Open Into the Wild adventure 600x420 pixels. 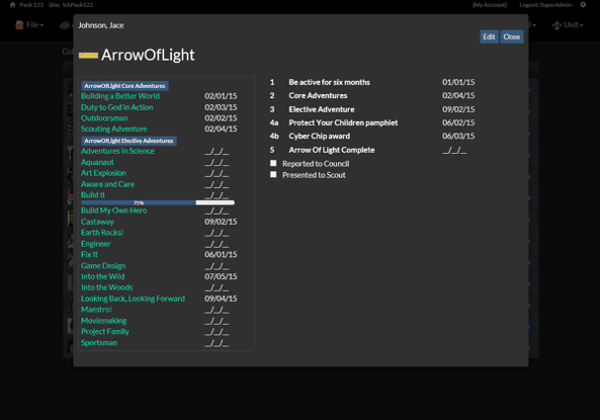103,276
